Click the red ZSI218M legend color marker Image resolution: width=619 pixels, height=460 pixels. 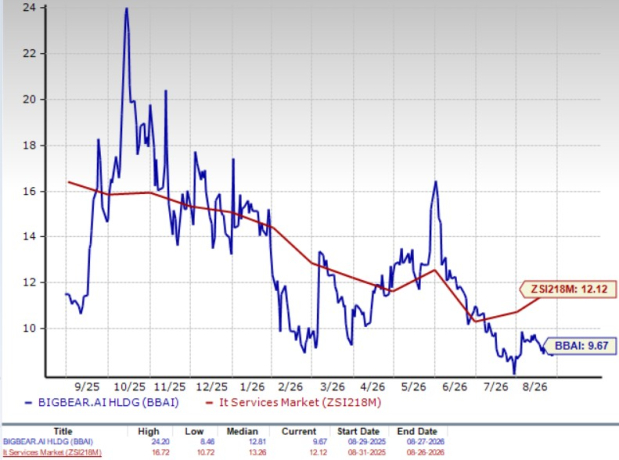click(210, 403)
